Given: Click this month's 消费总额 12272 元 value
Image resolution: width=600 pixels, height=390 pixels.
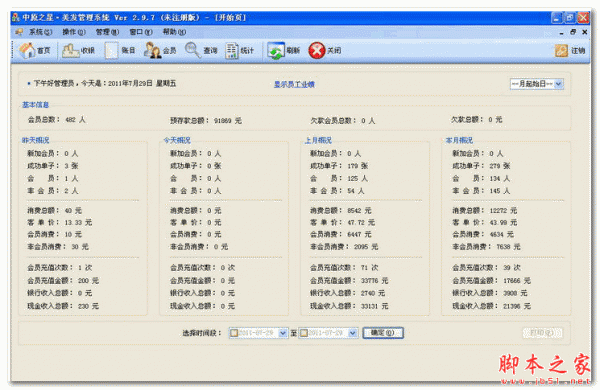Looking at the screenshot, I should [484, 211].
